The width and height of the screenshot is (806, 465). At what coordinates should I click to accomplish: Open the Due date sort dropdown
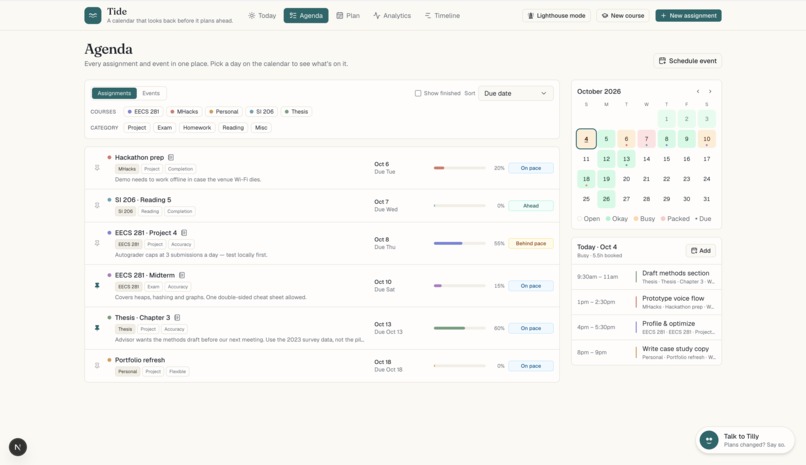tap(516, 94)
